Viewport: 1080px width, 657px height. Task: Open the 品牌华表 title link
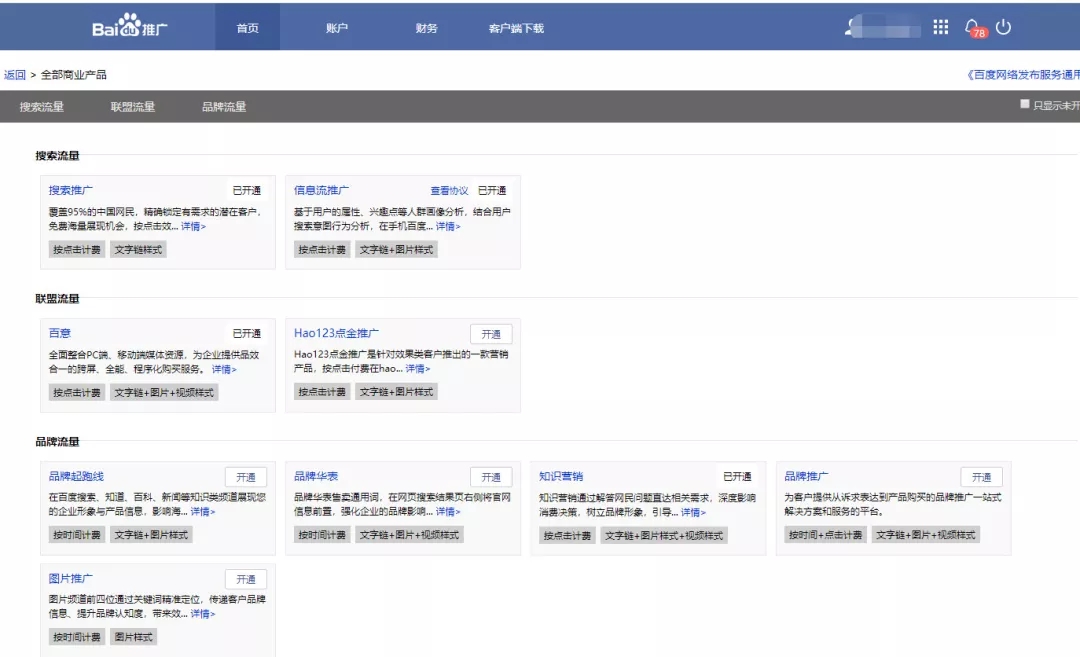pyautogui.click(x=315, y=476)
